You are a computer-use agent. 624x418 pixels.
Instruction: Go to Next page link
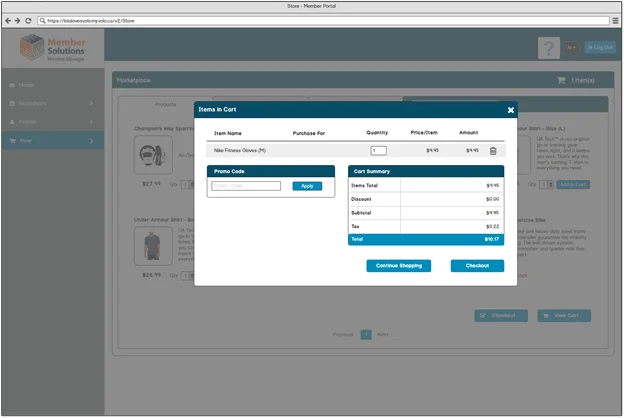pyautogui.click(x=383, y=335)
